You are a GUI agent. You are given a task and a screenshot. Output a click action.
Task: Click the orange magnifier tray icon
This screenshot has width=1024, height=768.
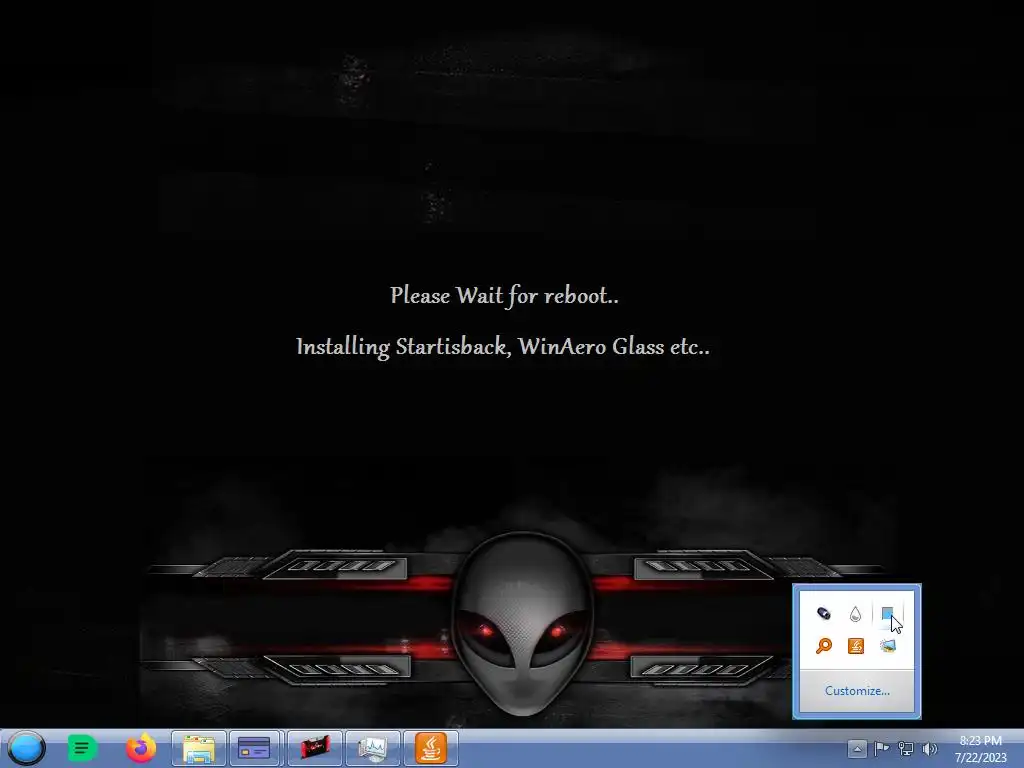[x=824, y=646]
